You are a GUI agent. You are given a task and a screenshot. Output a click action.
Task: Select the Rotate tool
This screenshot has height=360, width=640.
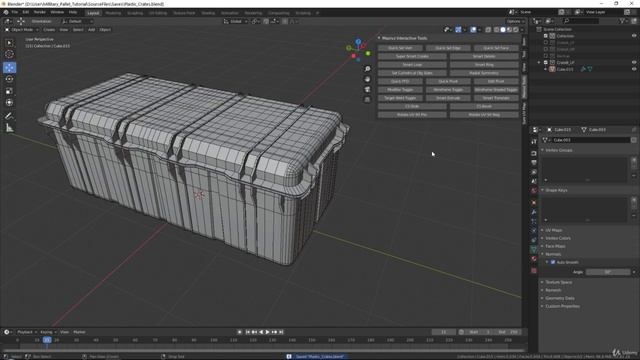[9, 79]
